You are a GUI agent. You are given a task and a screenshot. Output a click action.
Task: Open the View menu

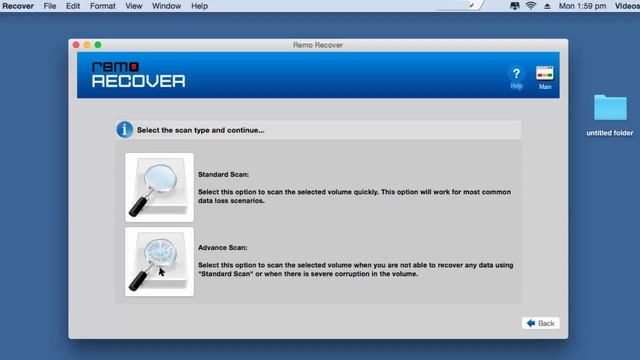[133, 6]
